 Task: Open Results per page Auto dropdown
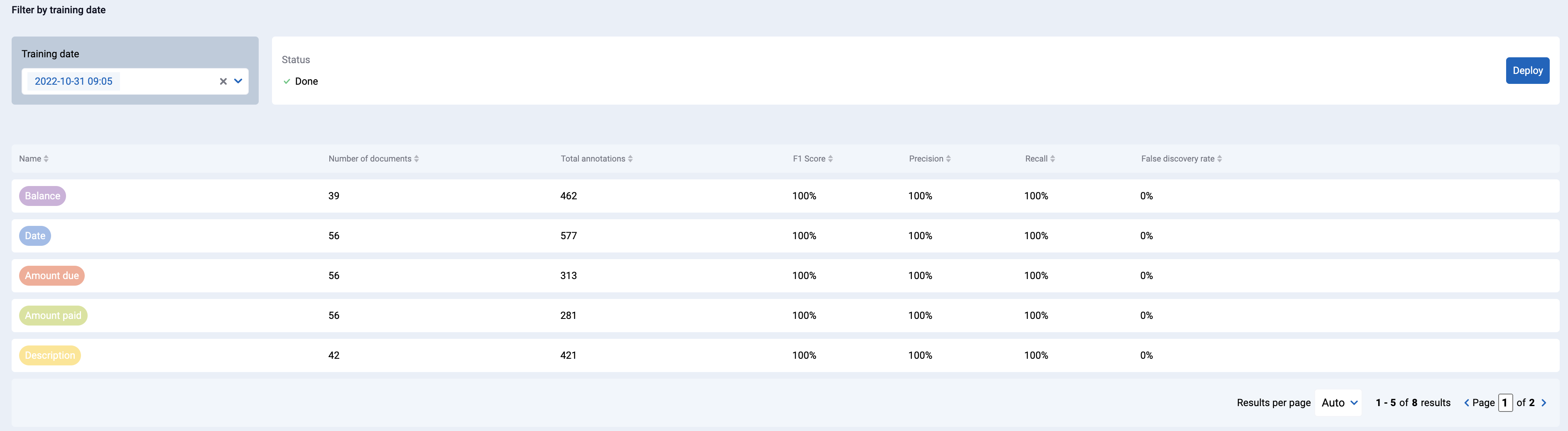coord(1338,403)
